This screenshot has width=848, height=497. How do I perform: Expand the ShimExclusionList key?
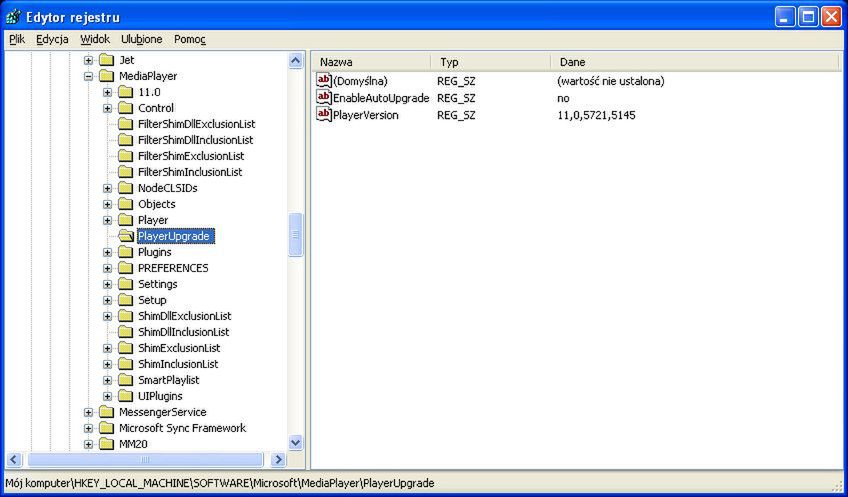coord(107,348)
